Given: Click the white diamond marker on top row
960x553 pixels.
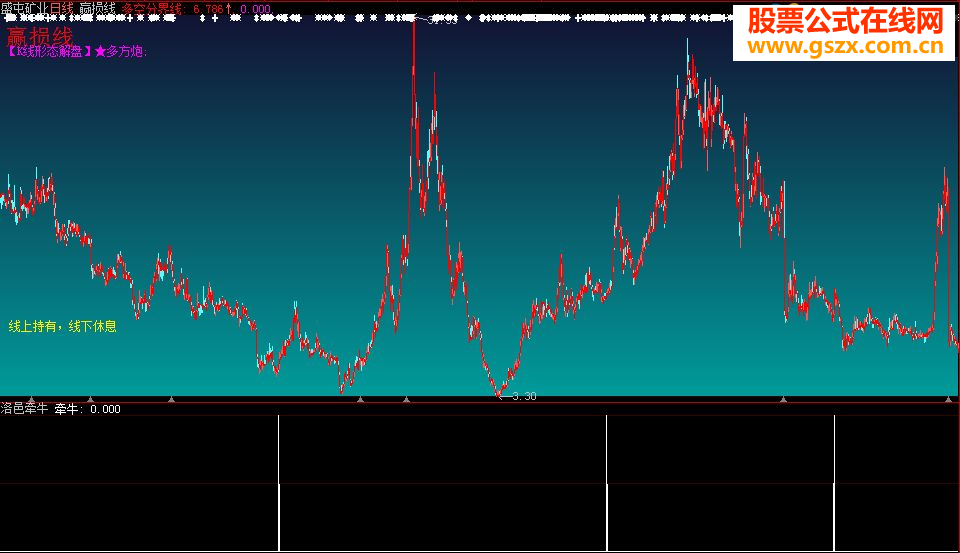Looking at the screenshot, I should tap(468, 18).
